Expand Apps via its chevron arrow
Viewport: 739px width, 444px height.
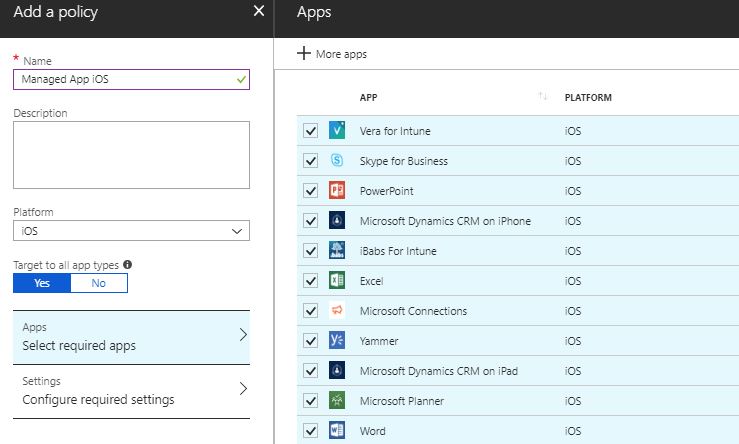243,335
